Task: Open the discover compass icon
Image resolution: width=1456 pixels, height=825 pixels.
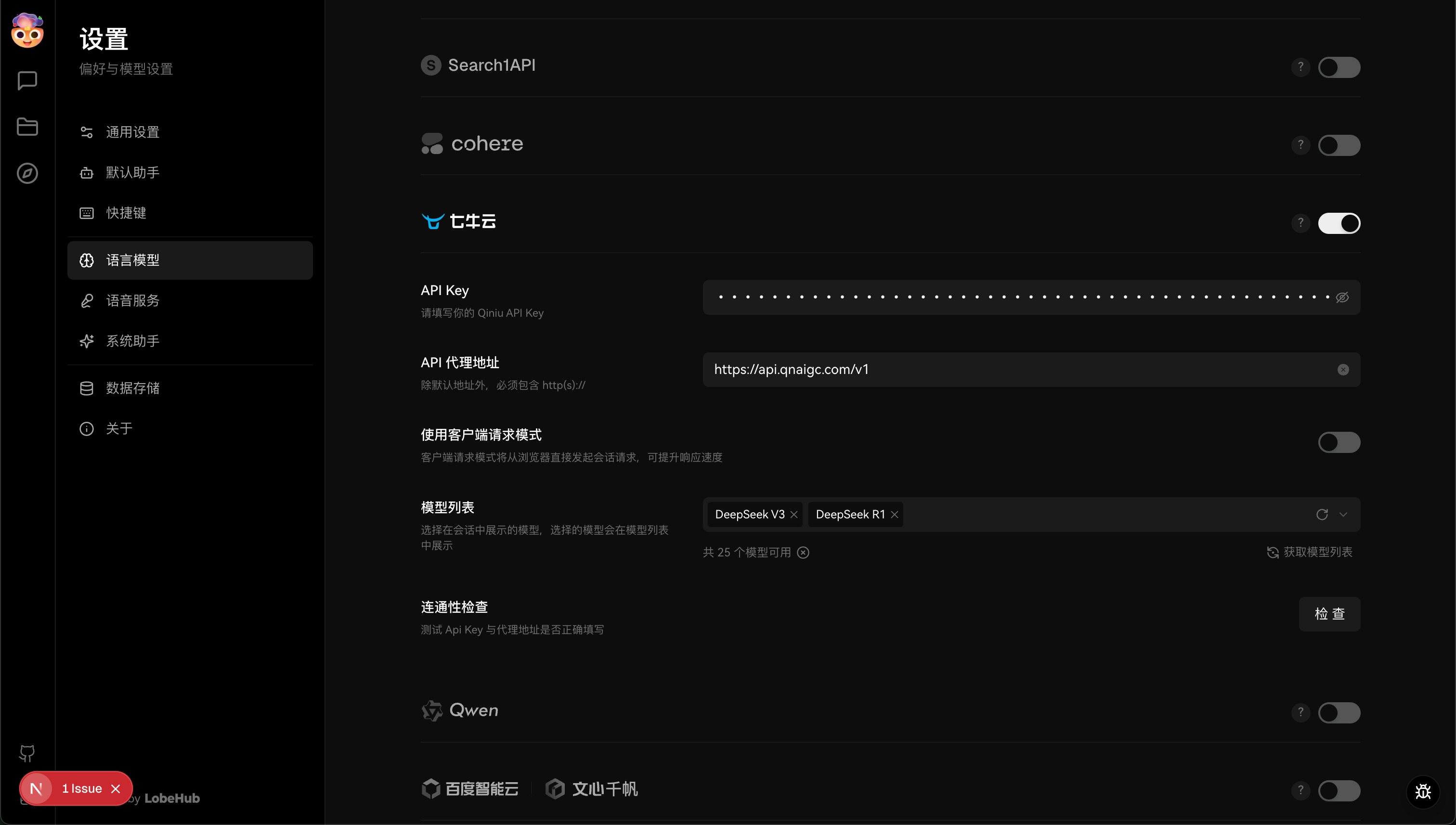Action: tap(27, 173)
